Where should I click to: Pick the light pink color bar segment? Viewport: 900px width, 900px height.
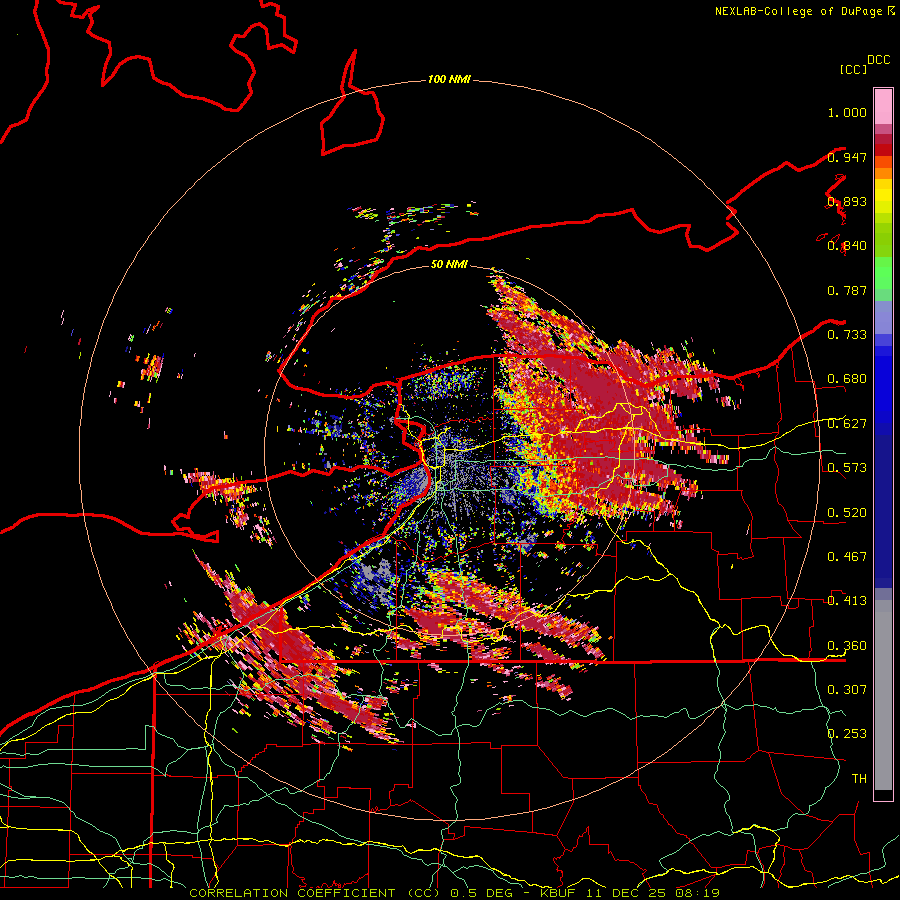[883, 106]
